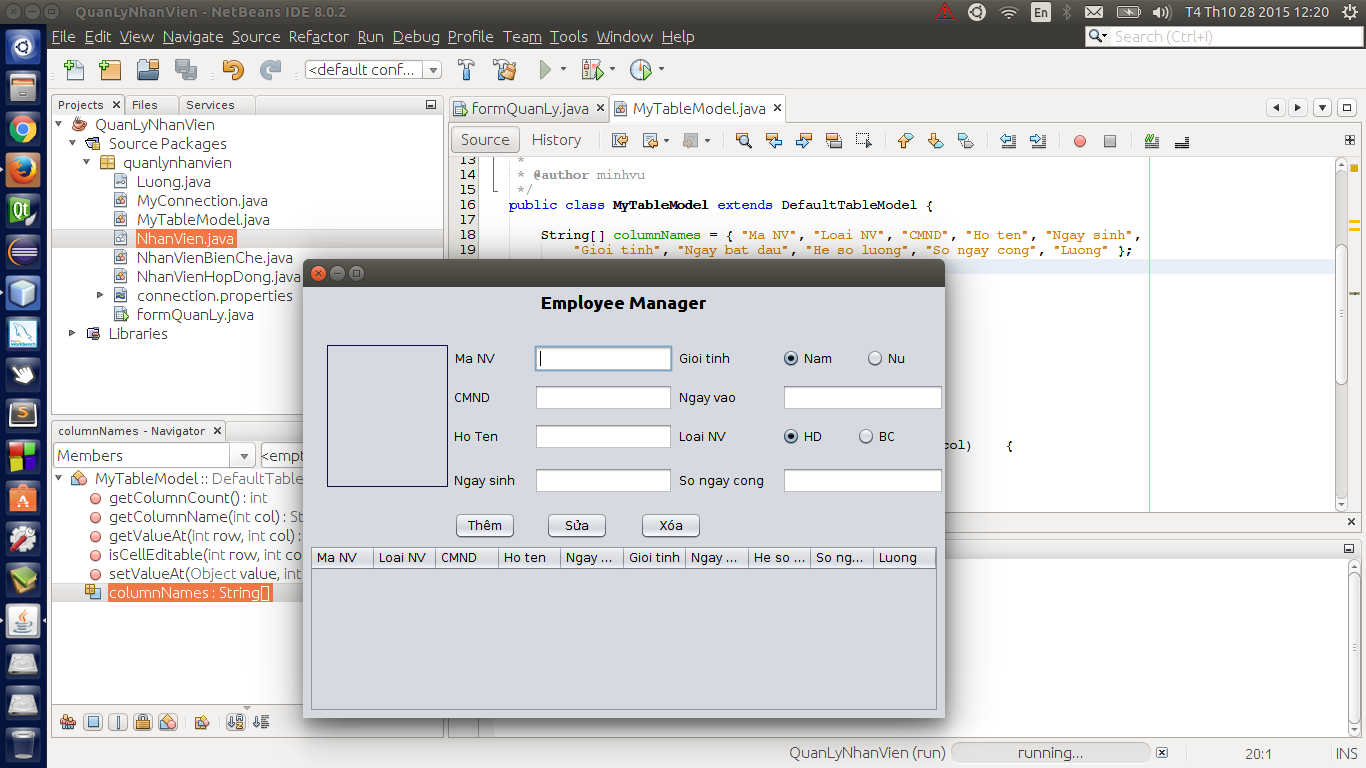Screen dimensions: 1366x768
Task: Choose the Nam radio button
Action: [x=791, y=359]
